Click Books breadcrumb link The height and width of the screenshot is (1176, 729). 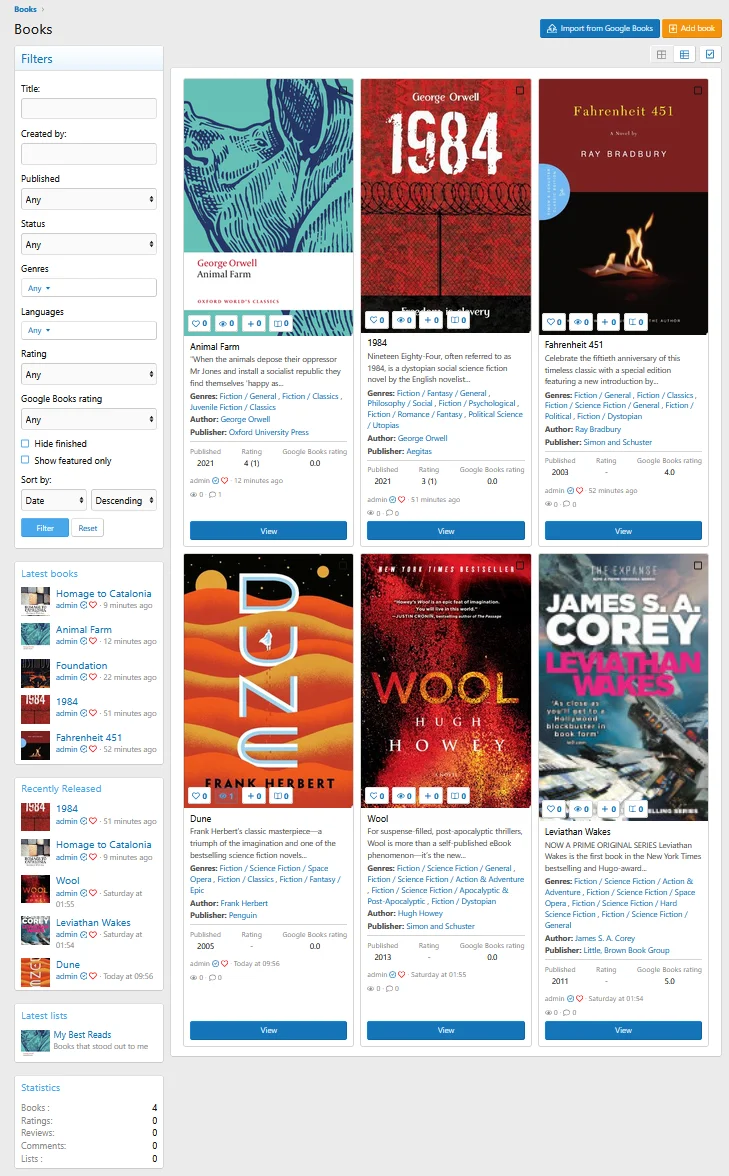(26, 9)
